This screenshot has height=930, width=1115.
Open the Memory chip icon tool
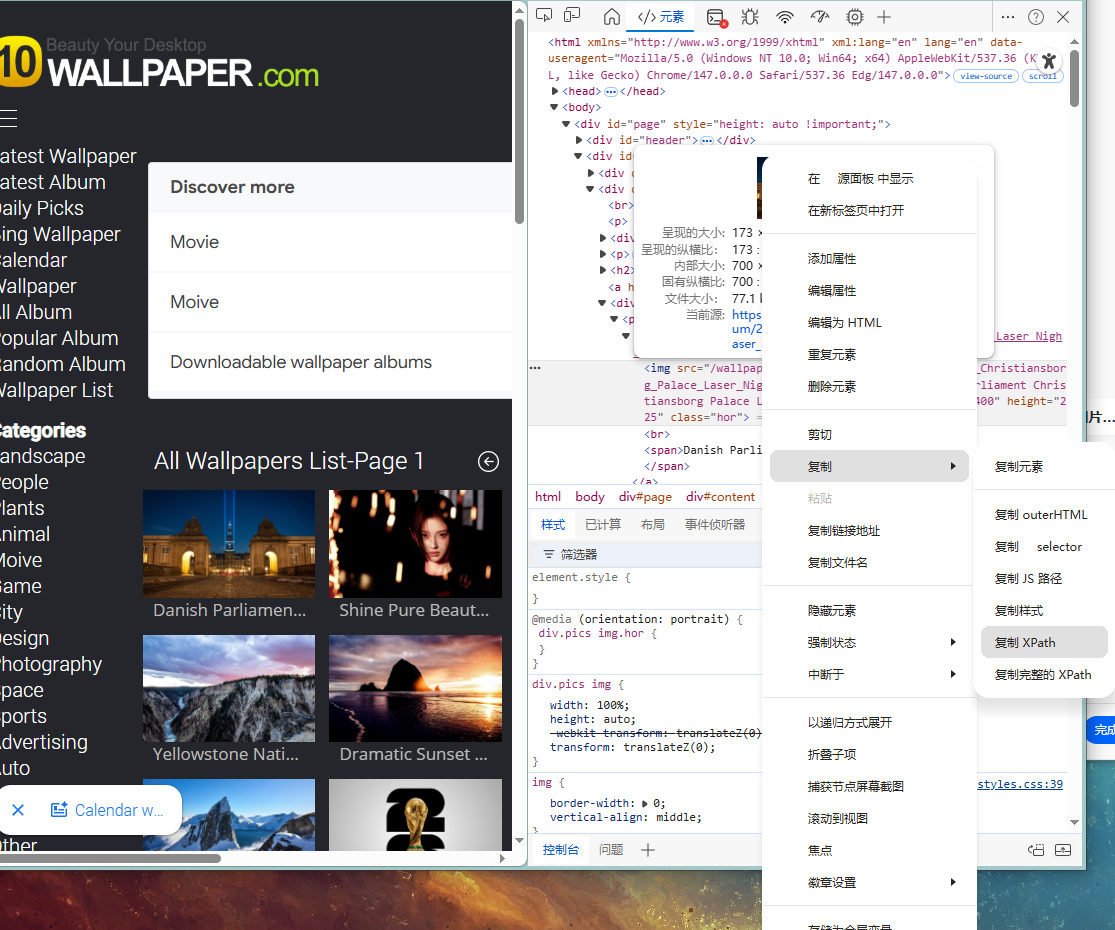point(854,16)
